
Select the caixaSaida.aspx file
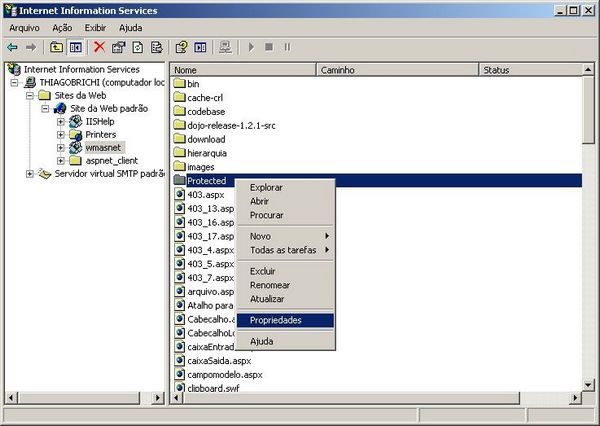point(219,361)
